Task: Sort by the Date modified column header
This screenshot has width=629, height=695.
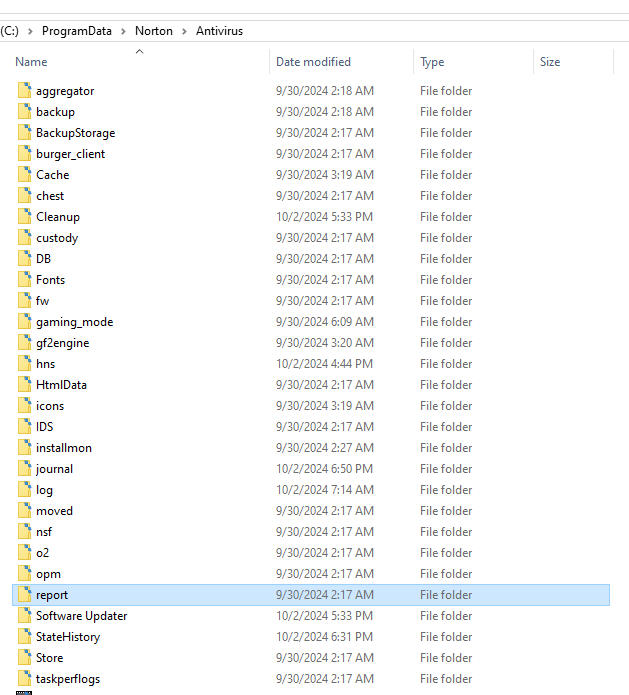Action: tap(313, 62)
